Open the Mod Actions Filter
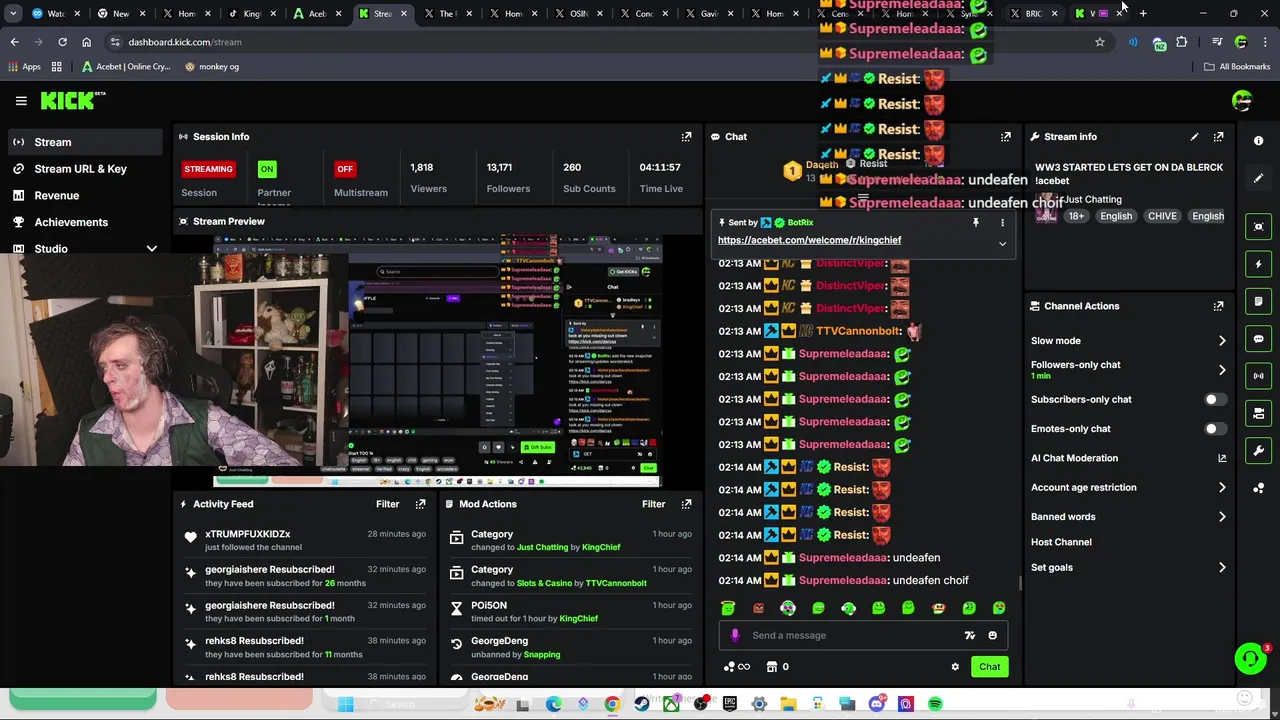Viewport: 1280px width, 720px height. [x=653, y=504]
